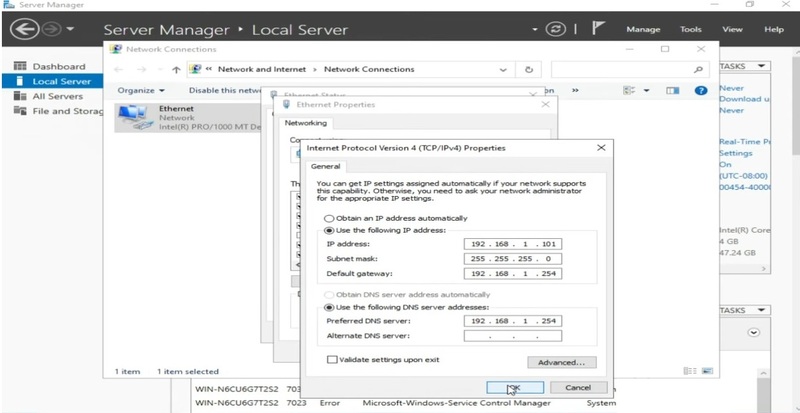Select the Networking tab in Ethernet Properties
This screenshot has width=800, height=413.
306,123
